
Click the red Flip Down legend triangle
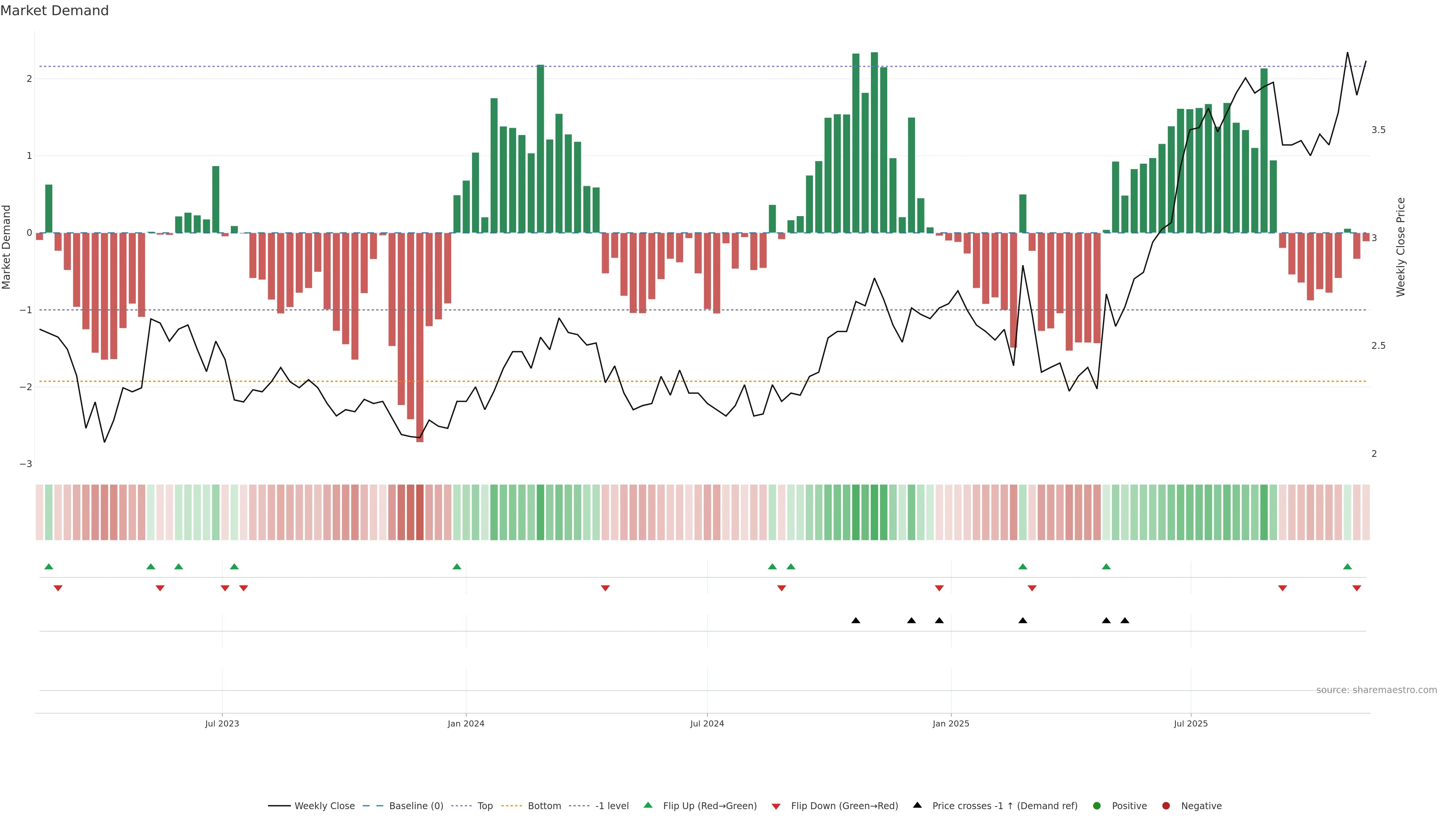click(776, 806)
